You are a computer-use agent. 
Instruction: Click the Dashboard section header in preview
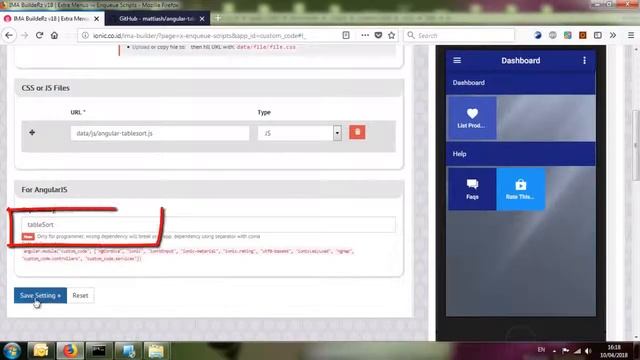click(521, 83)
